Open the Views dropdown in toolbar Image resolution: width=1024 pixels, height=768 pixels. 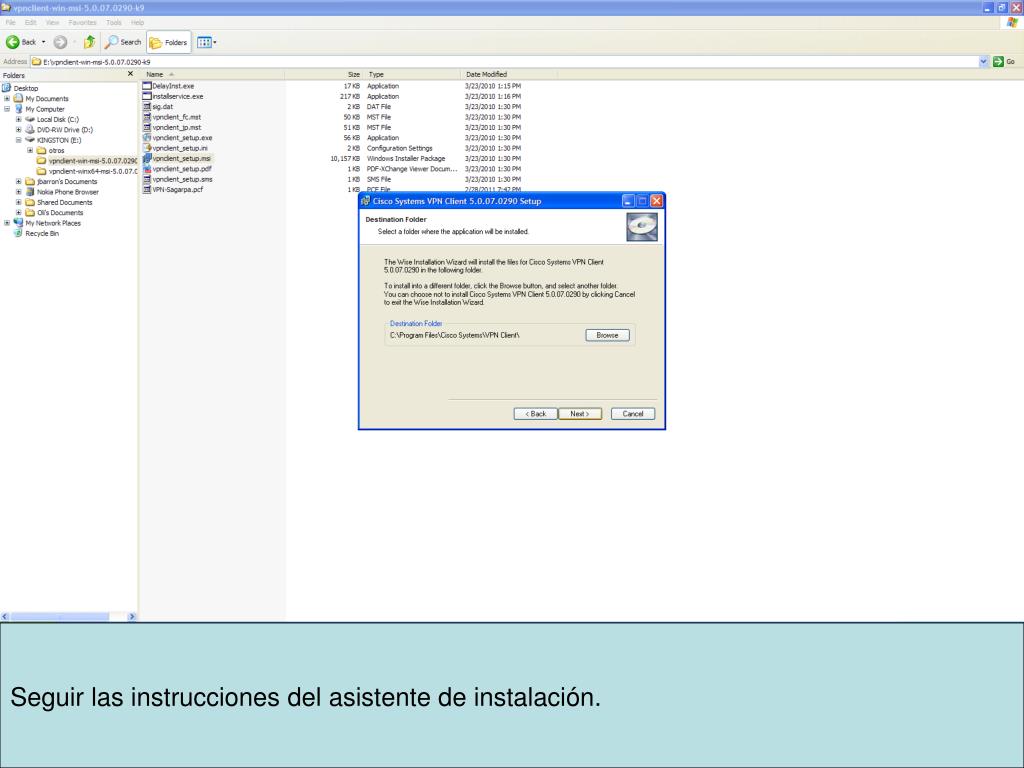pyautogui.click(x=207, y=42)
